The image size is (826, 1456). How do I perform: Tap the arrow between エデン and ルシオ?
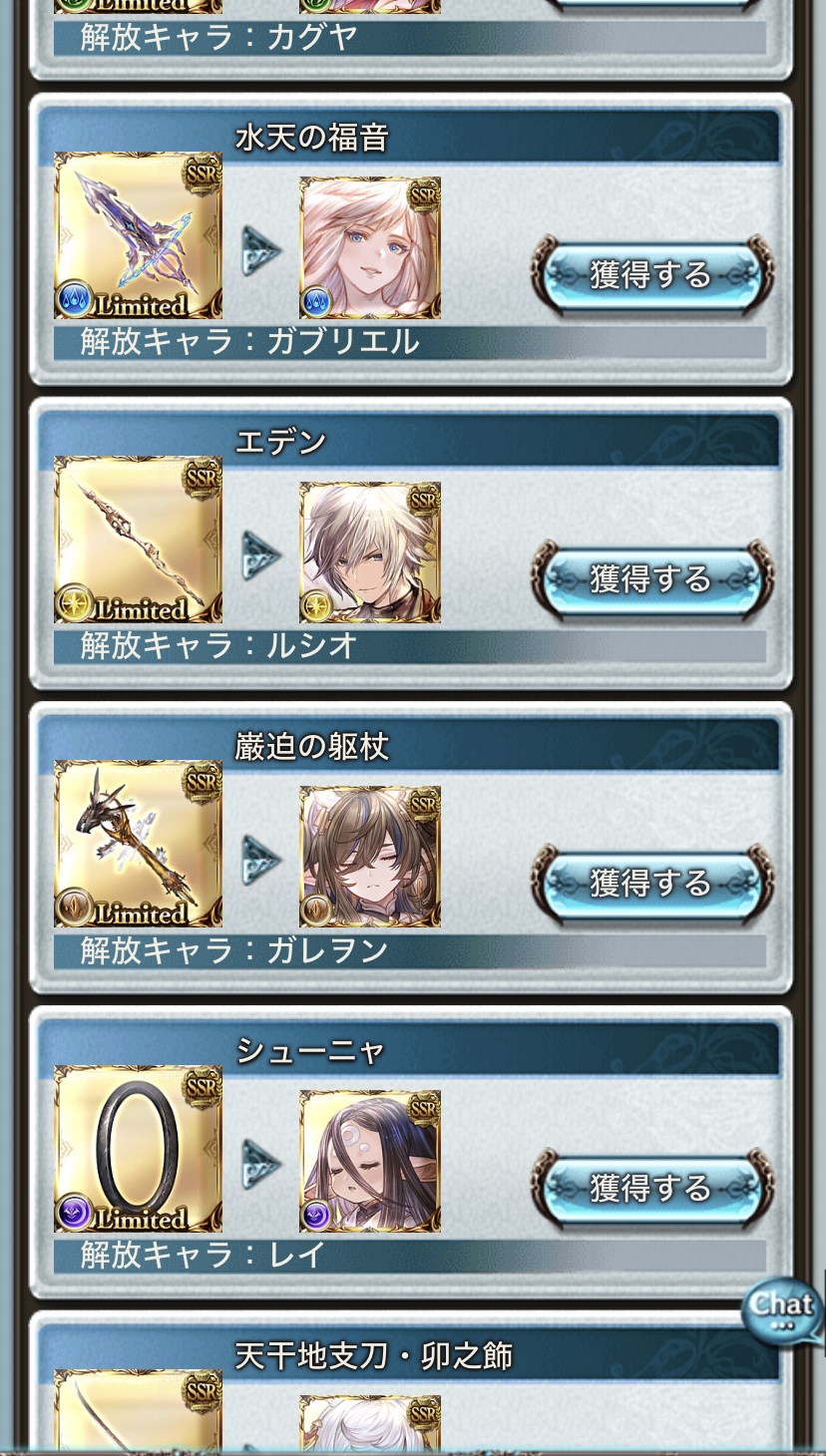click(261, 555)
